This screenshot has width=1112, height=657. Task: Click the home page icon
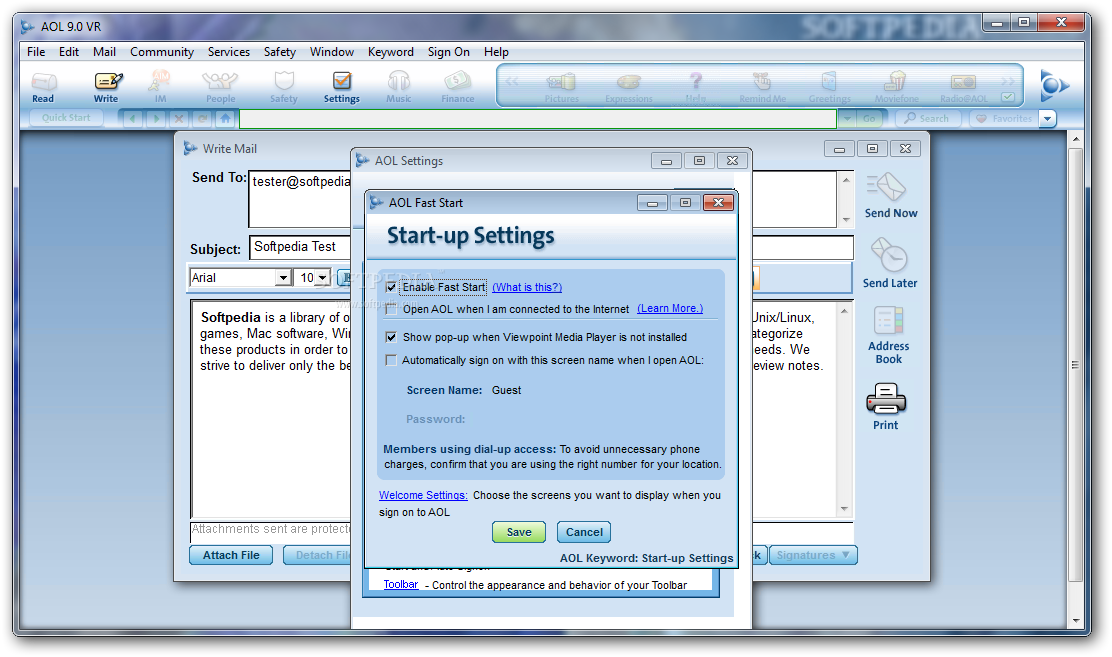tap(226, 118)
